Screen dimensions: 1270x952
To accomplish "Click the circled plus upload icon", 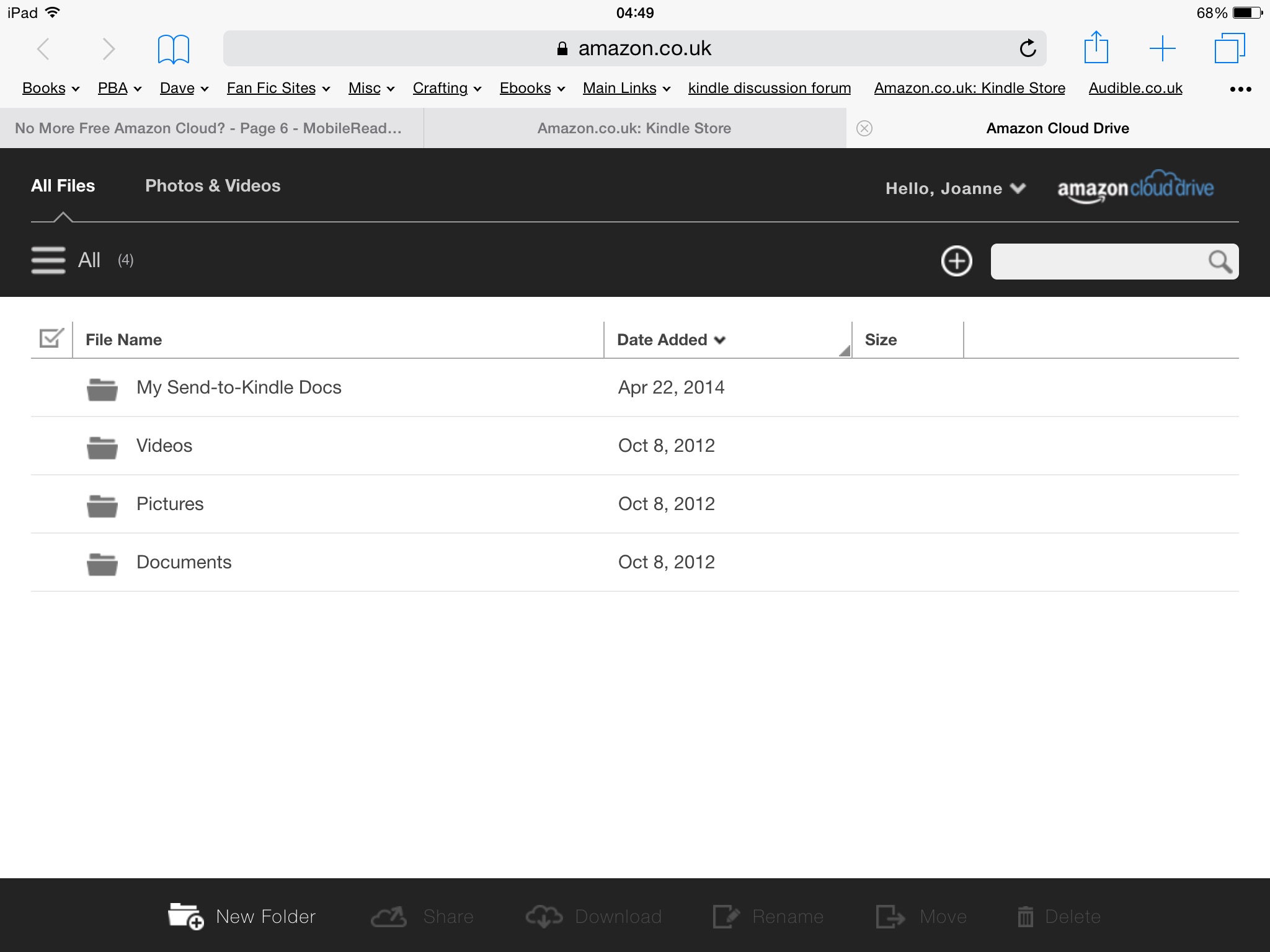I will point(956,261).
